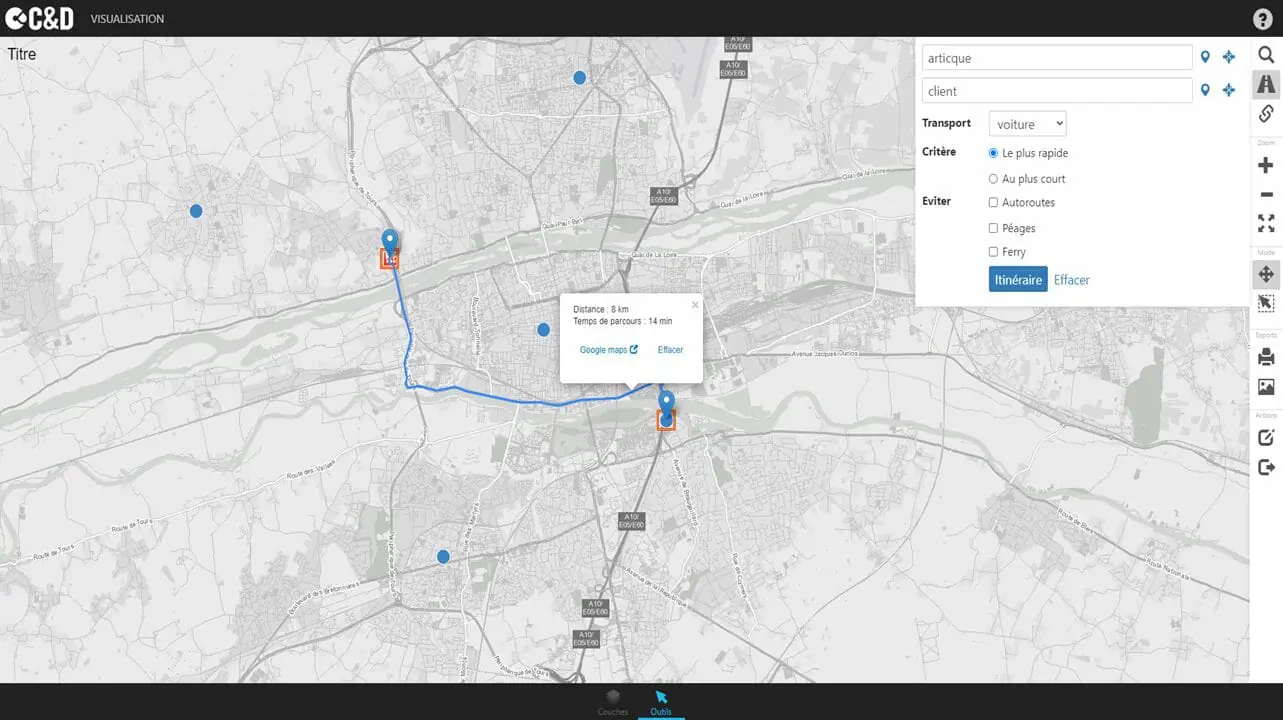
Task: Select the Au plus court criterion
Action: (993, 179)
